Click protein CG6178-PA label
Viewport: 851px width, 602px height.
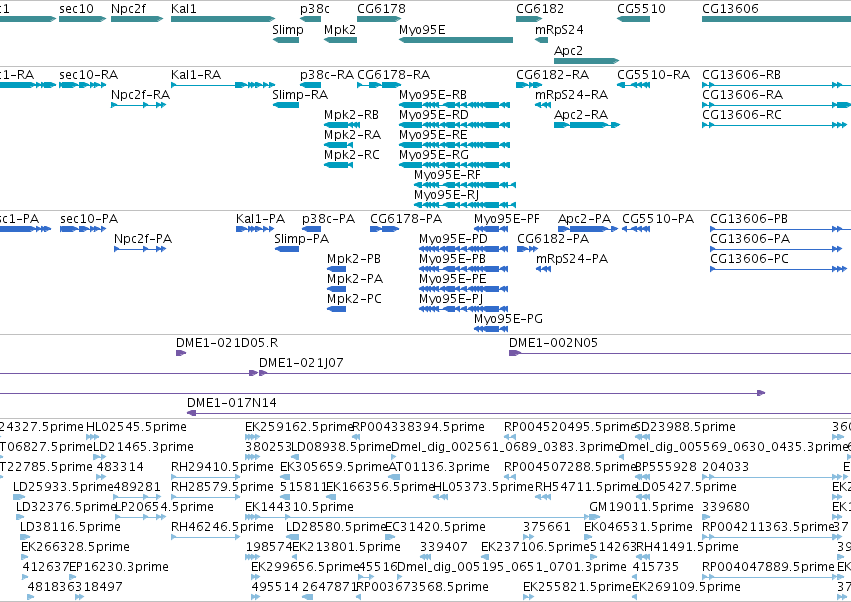tap(406, 219)
